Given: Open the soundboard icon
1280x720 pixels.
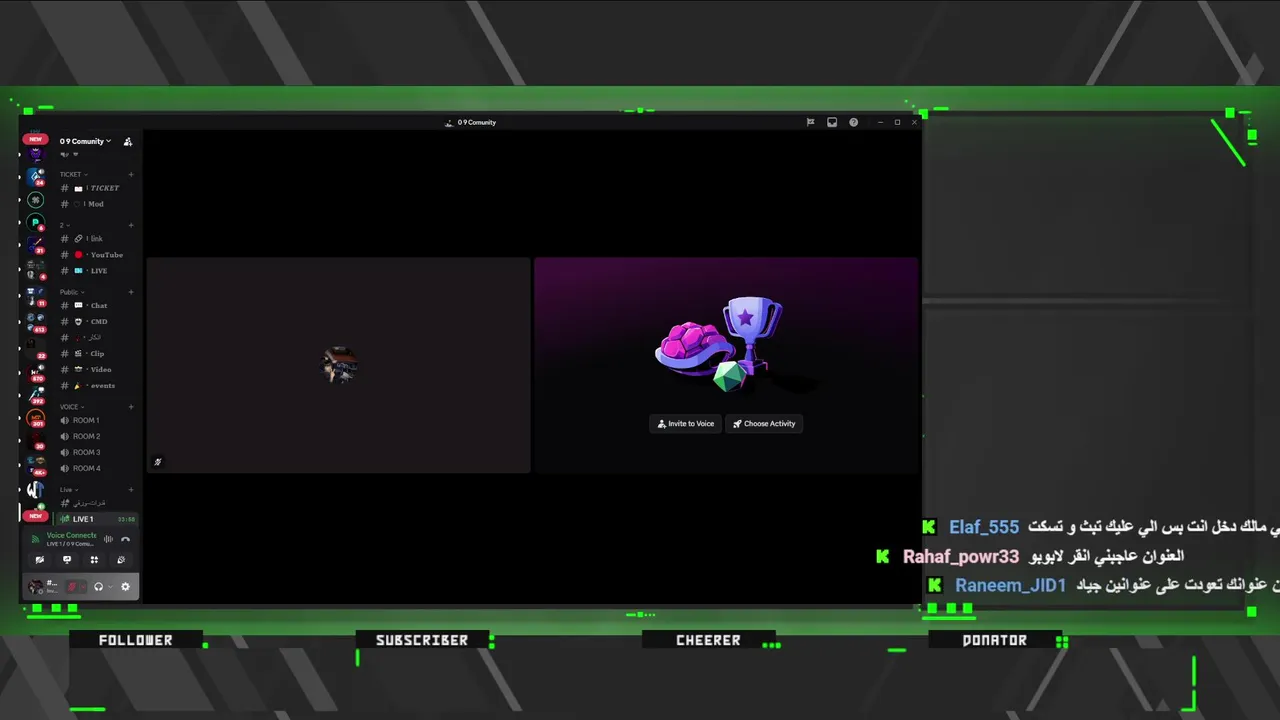Looking at the screenshot, I should click(121, 560).
